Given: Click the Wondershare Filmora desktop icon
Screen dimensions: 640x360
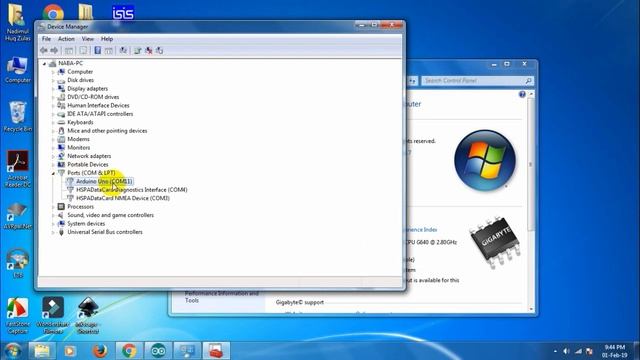Looking at the screenshot, I should pos(53,315).
